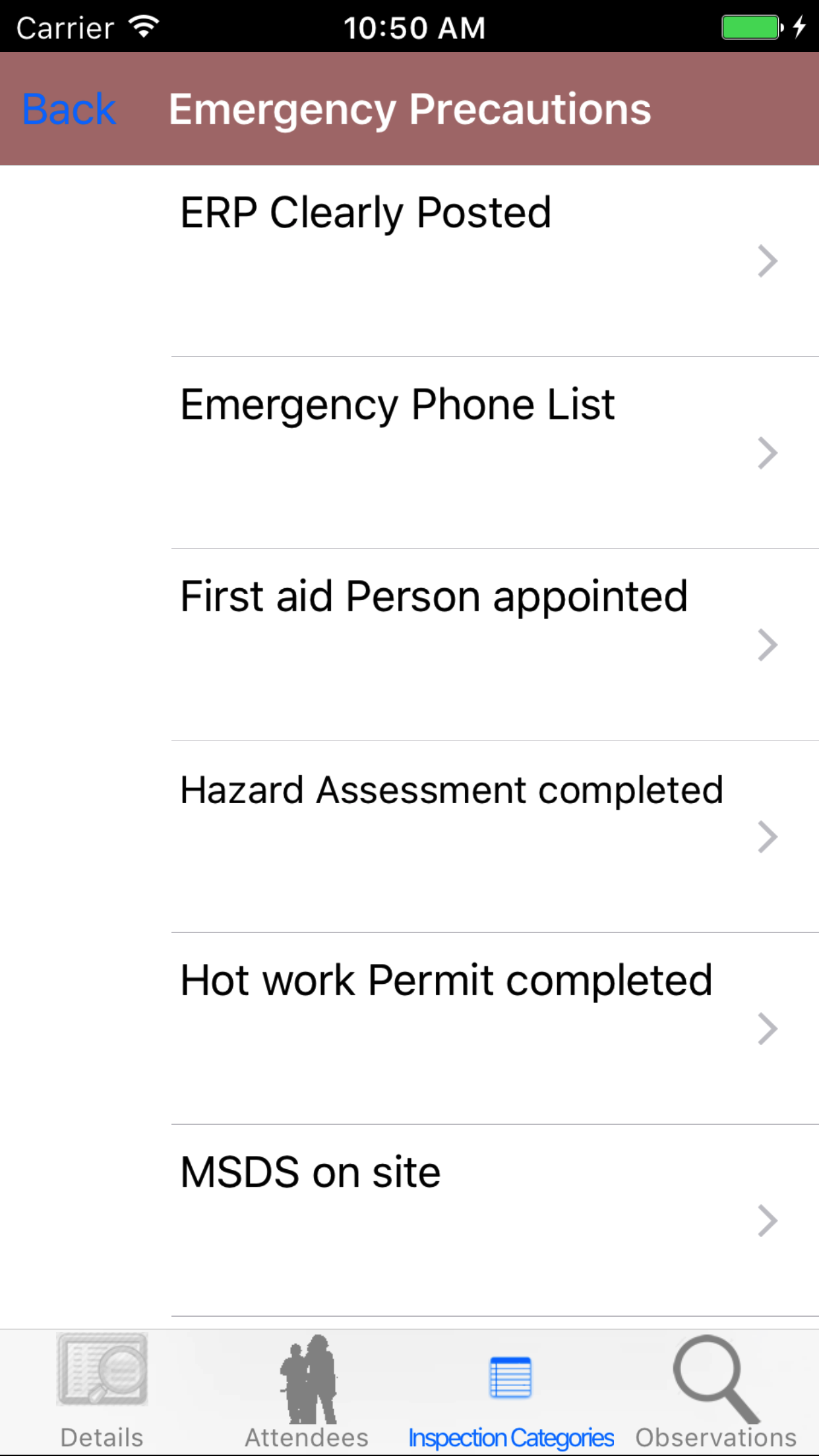Tap the Details tab icon
Viewport: 819px width, 1456px height.
click(102, 1369)
